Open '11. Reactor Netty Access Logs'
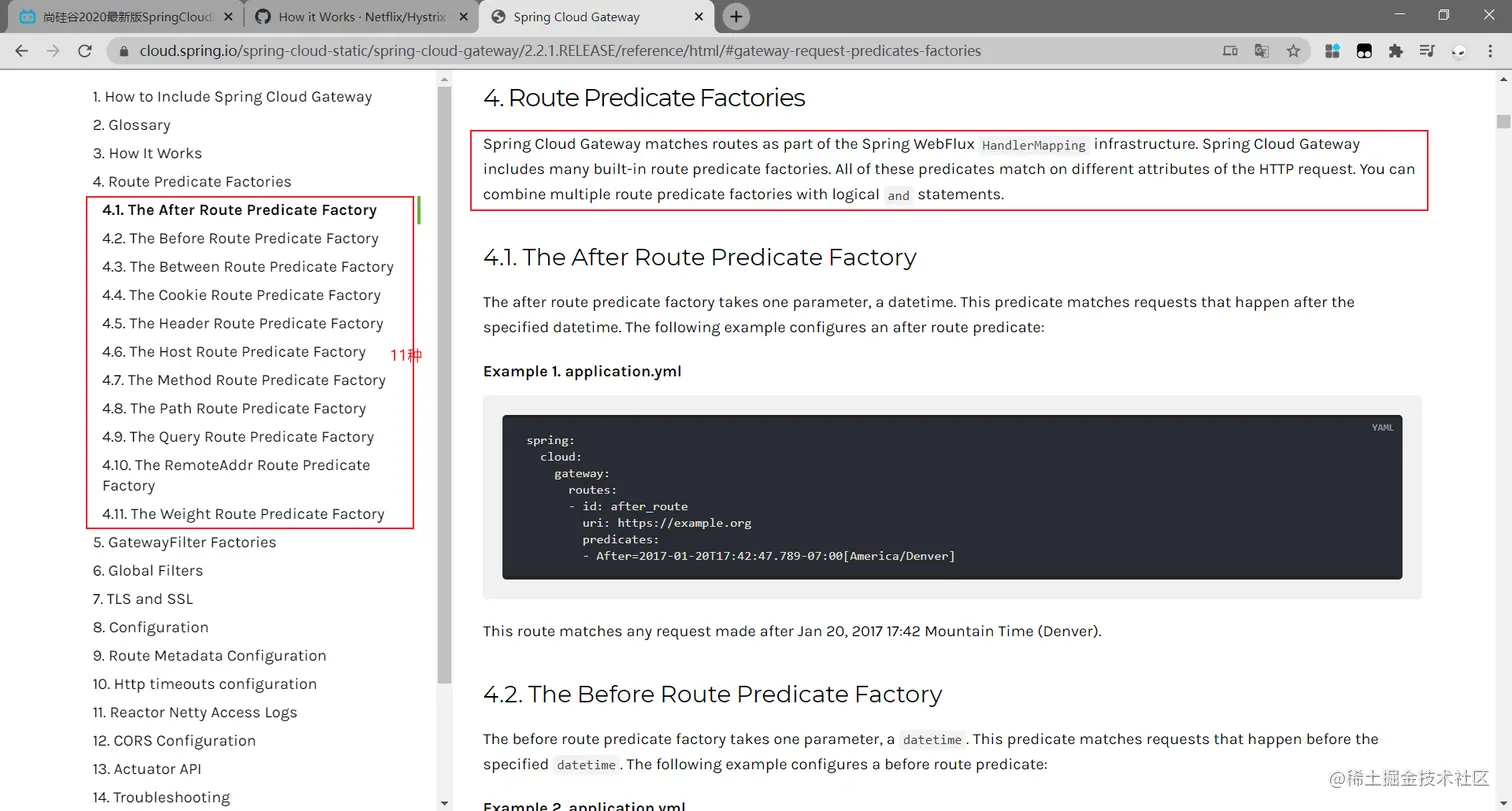1512x811 pixels. point(194,712)
